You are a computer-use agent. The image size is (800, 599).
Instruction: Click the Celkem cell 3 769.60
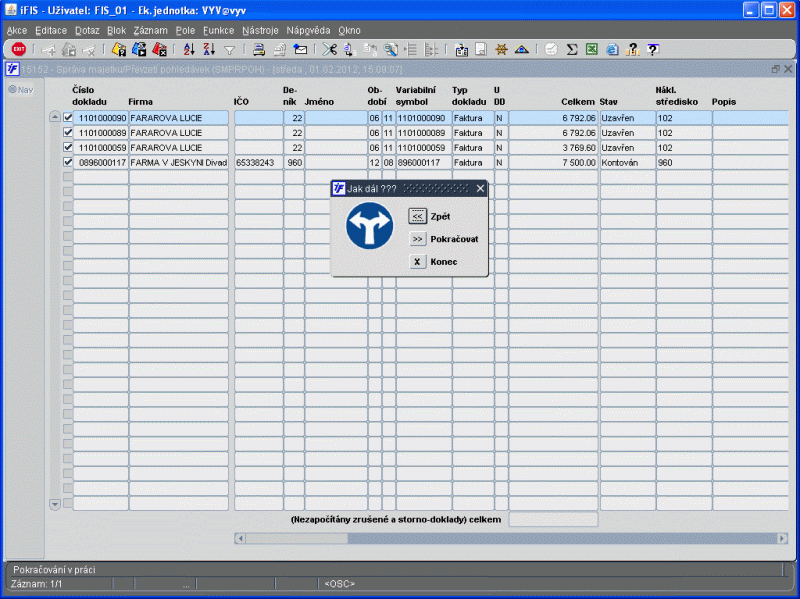(x=553, y=147)
